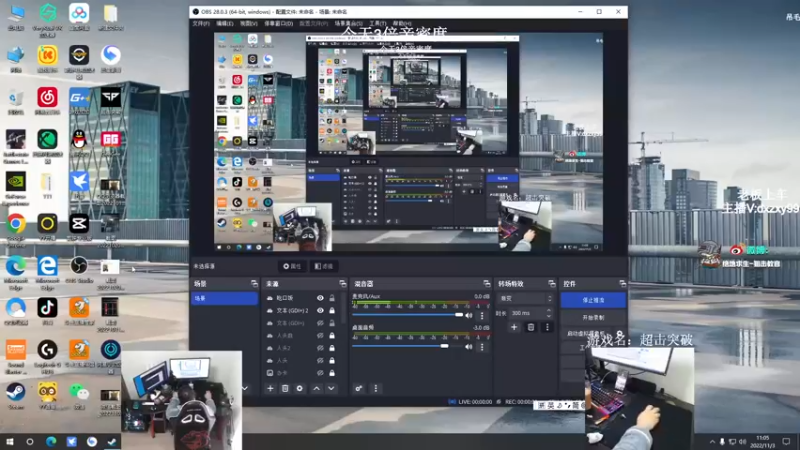The image size is (800, 450).
Task: Open advanced audio properties gear in mixer
Action: tap(359, 388)
